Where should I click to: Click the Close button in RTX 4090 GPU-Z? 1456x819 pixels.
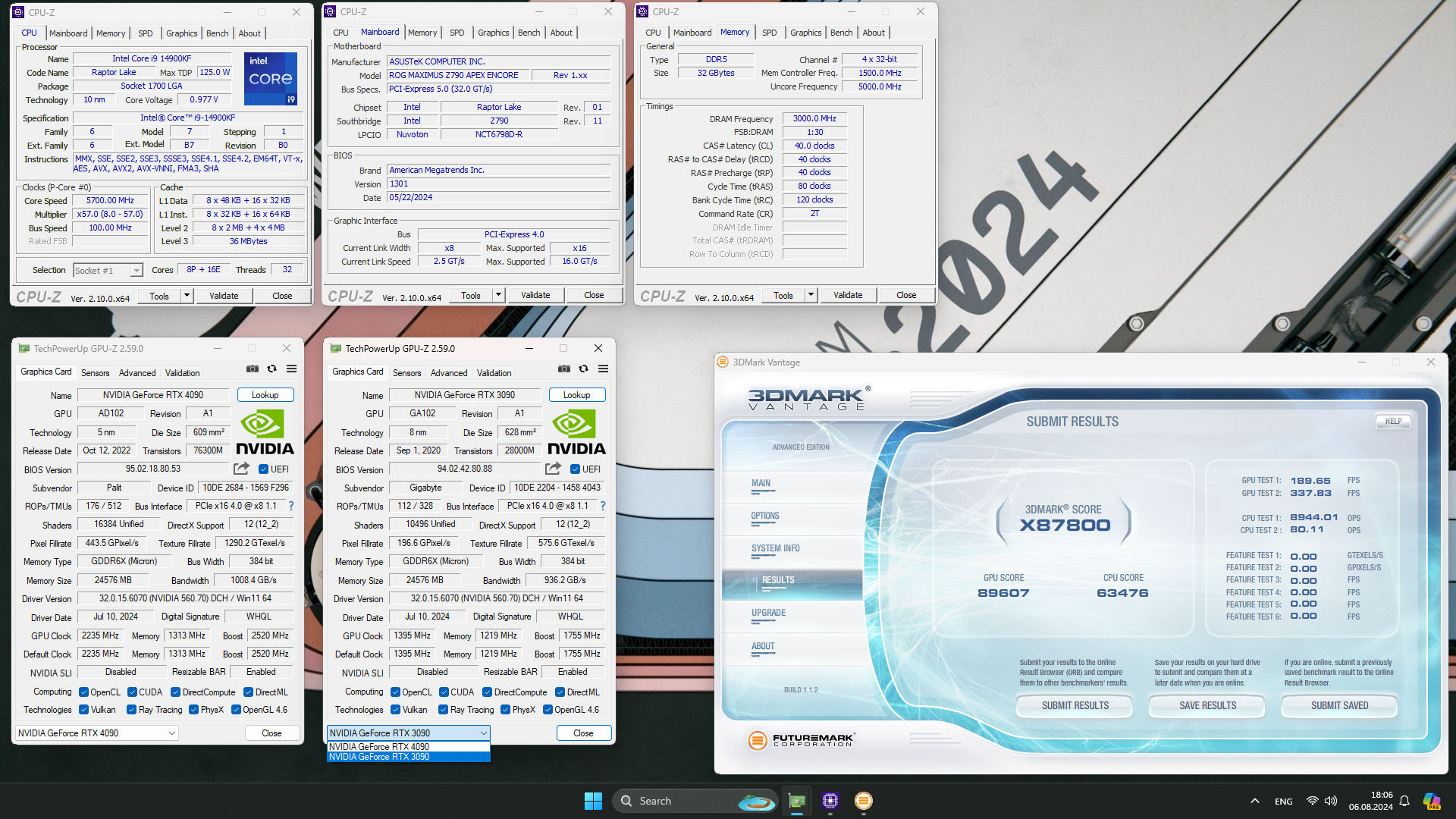(x=271, y=733)
